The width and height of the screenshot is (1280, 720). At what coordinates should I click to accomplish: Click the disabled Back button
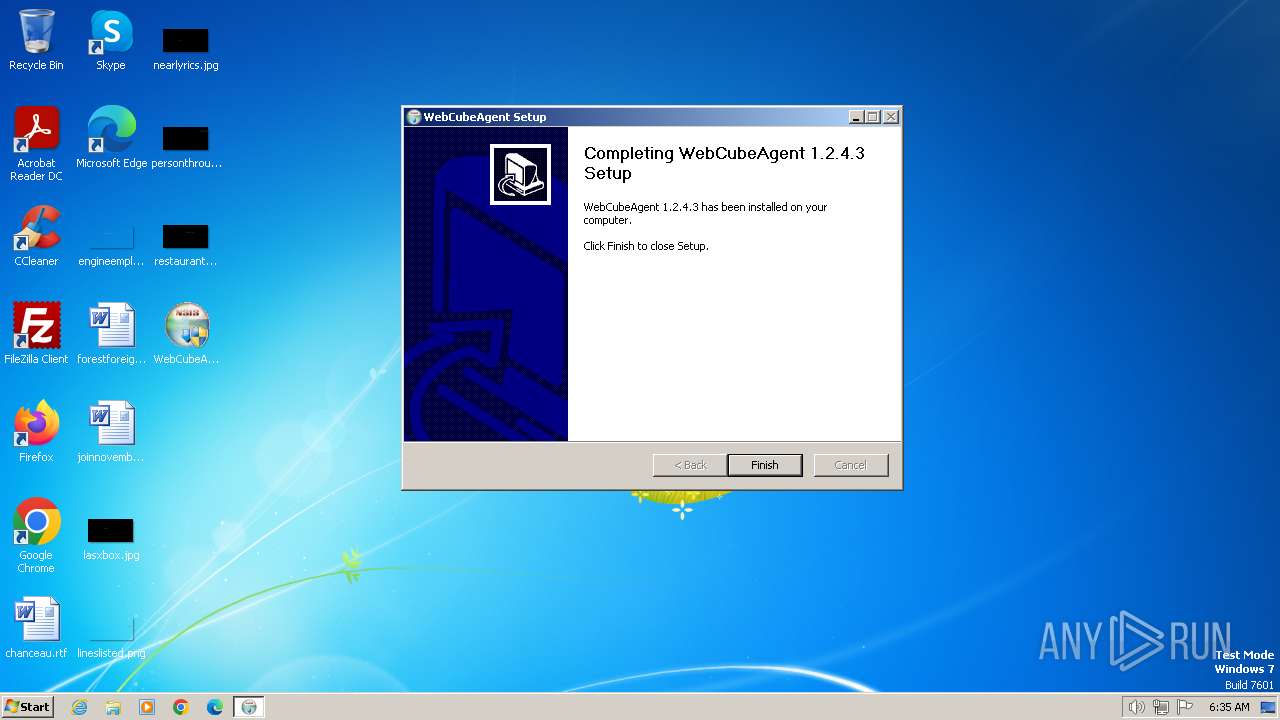(690, 465)
